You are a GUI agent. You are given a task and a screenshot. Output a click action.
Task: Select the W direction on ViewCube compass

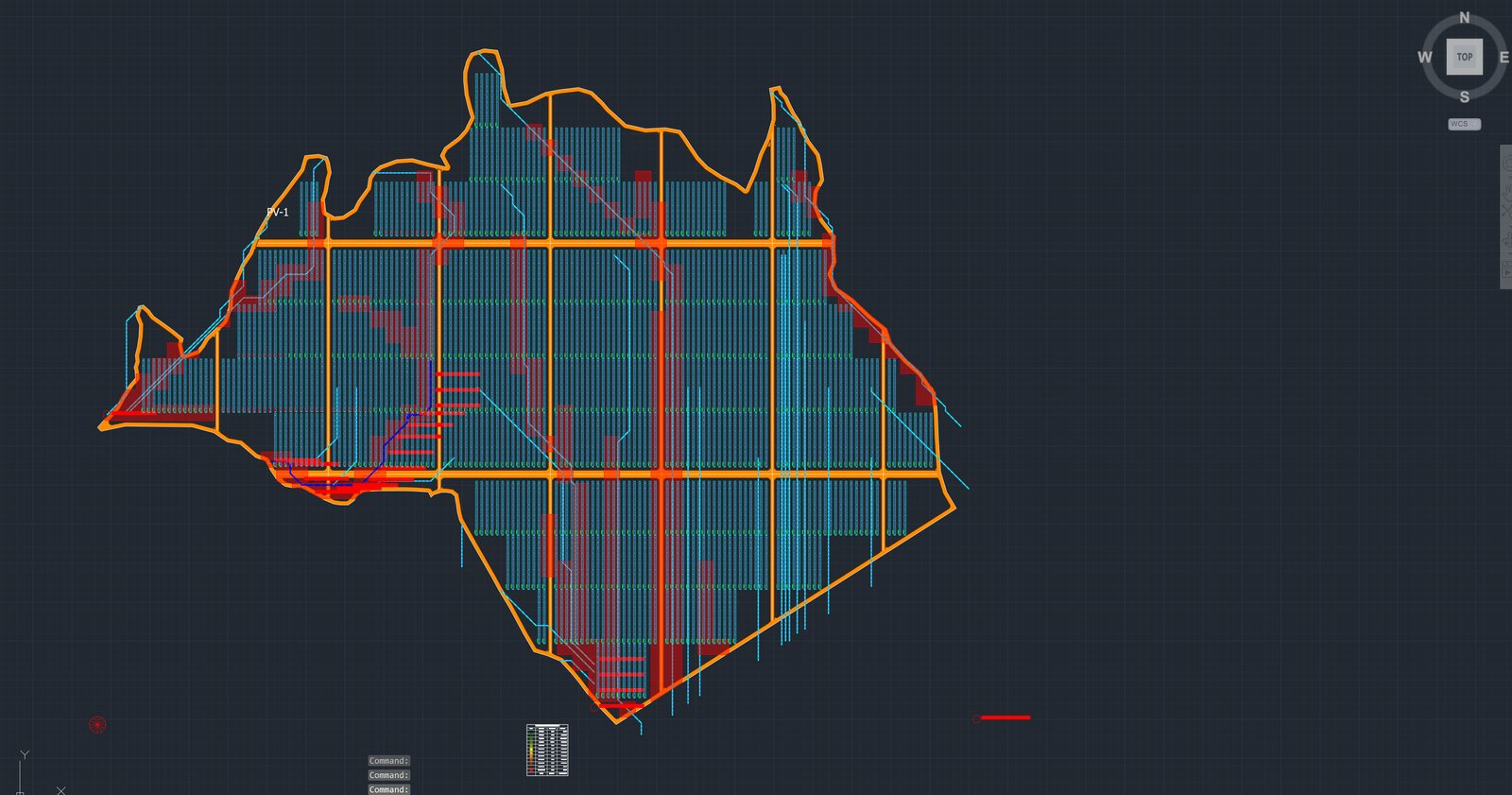pyautogui.click(x=1425, y=58)
